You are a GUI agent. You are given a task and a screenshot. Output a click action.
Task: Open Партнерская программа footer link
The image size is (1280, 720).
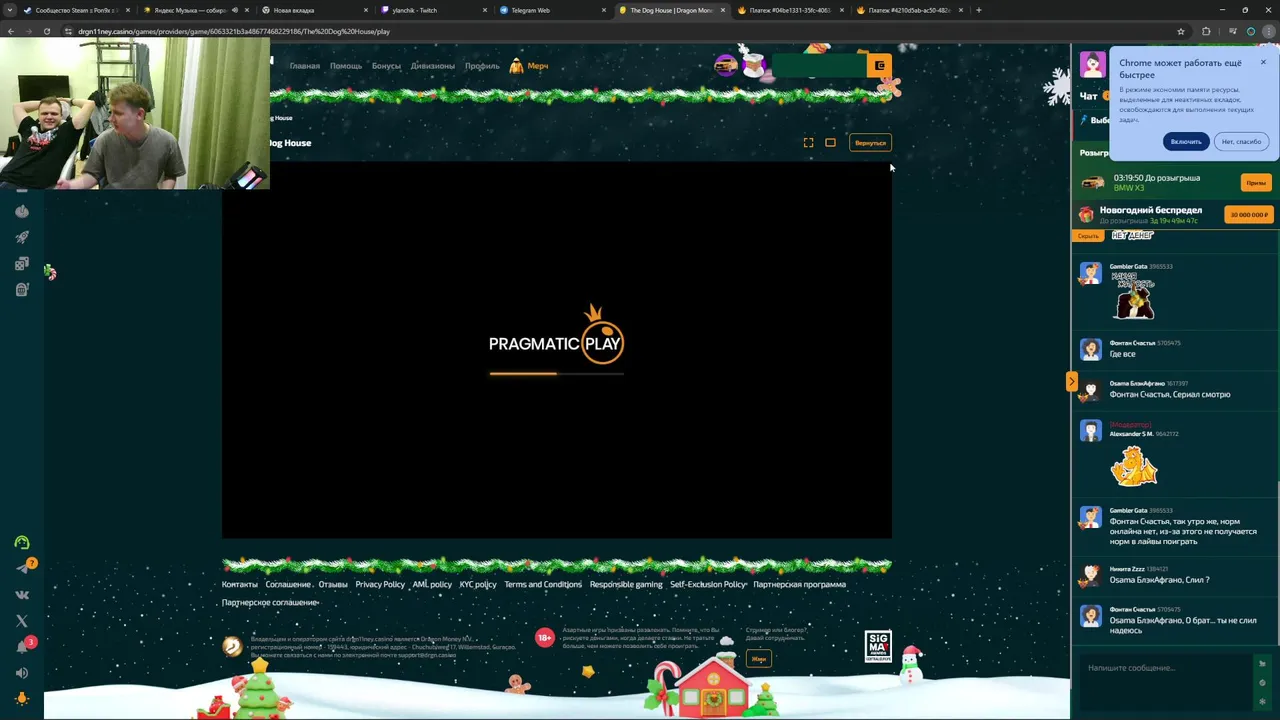(799, 584)
